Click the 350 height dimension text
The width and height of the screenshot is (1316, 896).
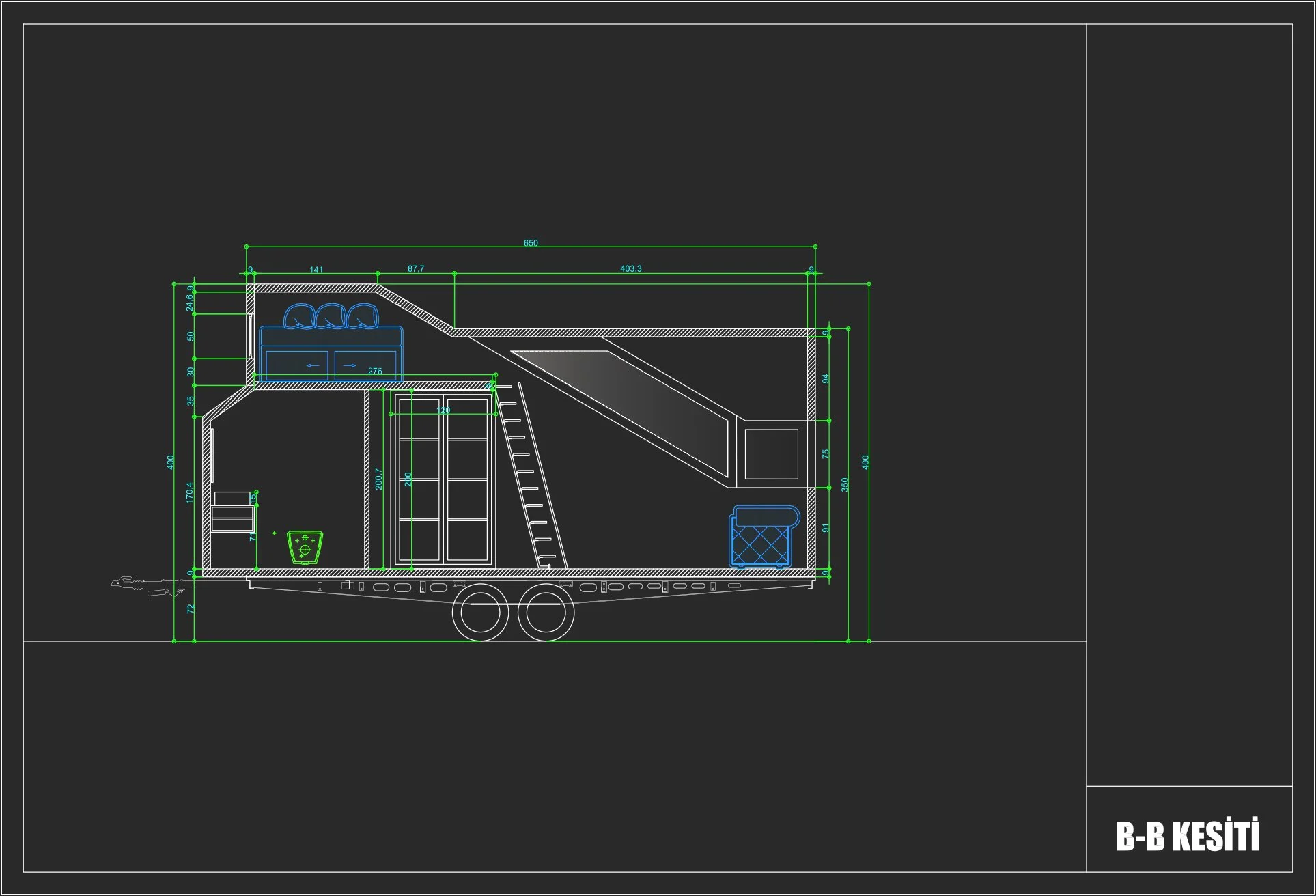click(845, 484)
